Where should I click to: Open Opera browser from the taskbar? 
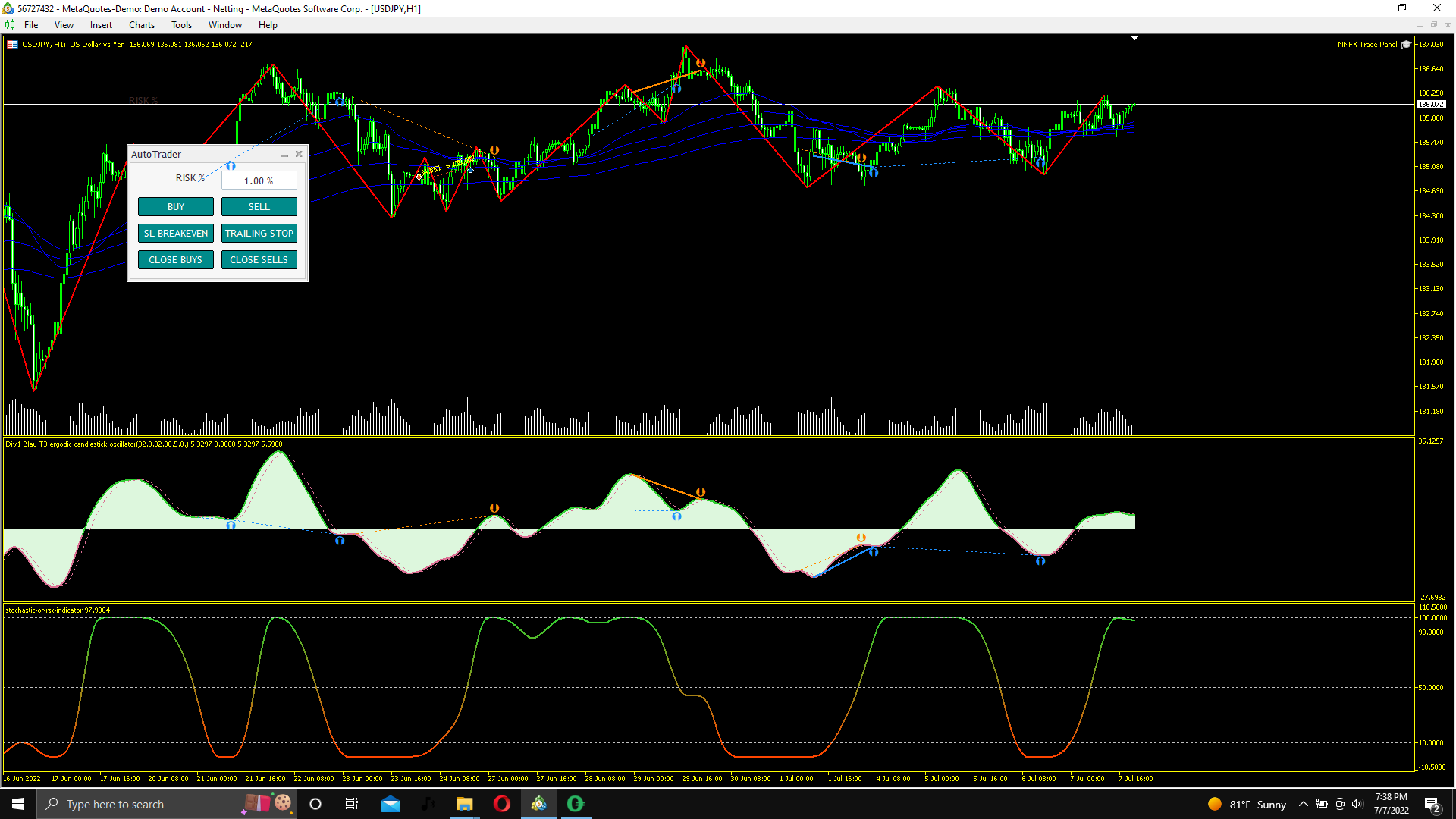coord(501,804)
